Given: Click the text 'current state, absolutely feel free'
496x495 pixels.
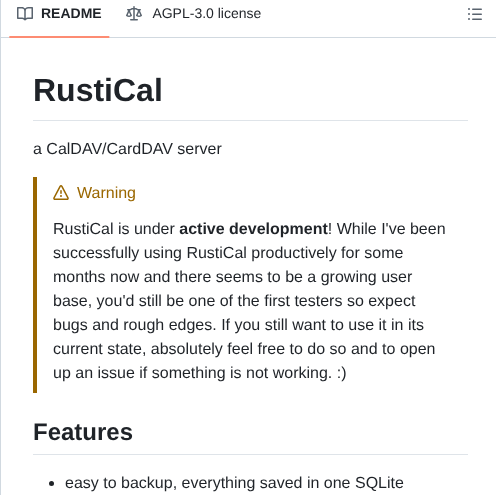Looking at the screenshot, I should click(169, 349).
